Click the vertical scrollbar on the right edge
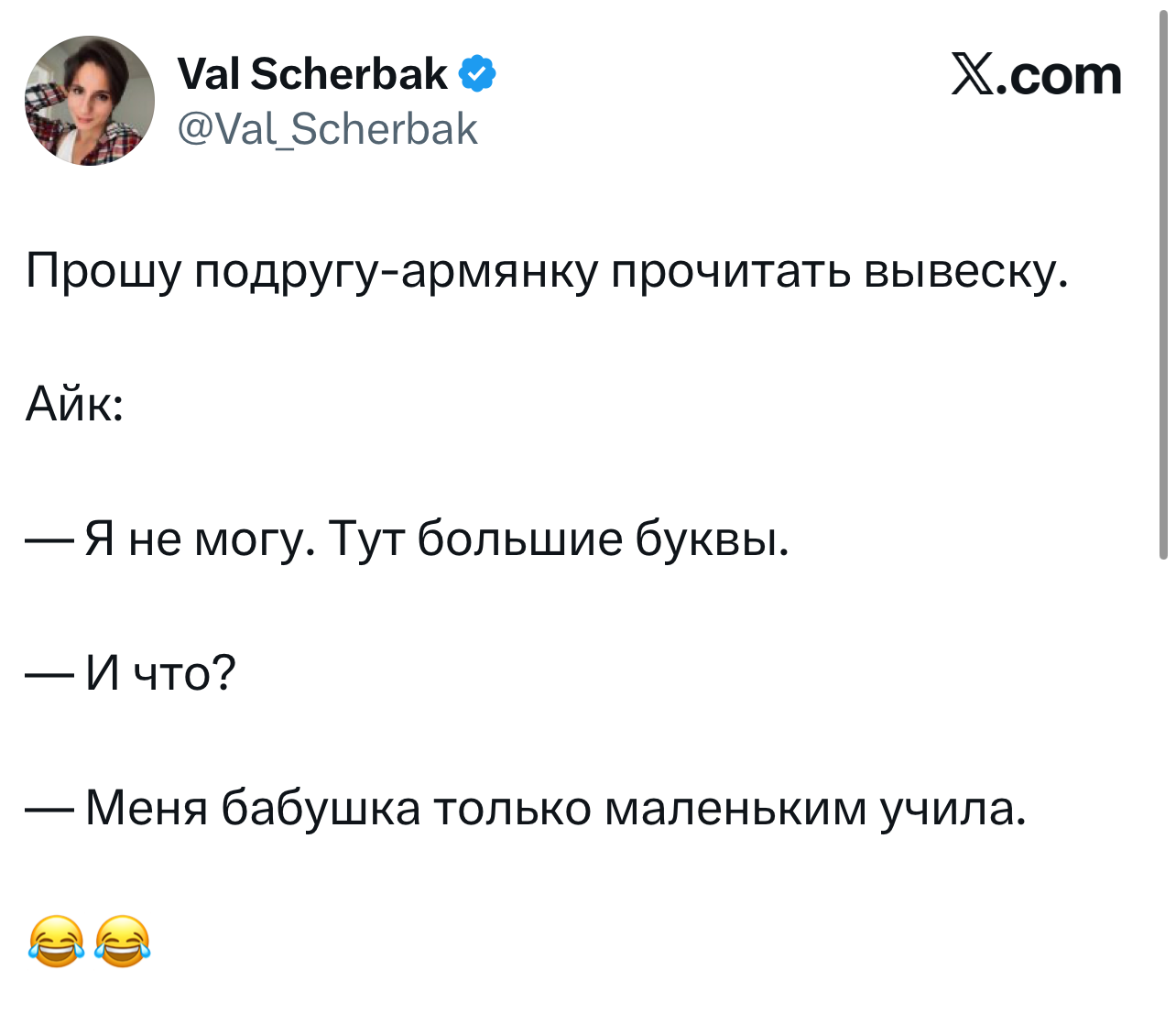This screenshot has height=1024, width=1176. [1163, 284]
